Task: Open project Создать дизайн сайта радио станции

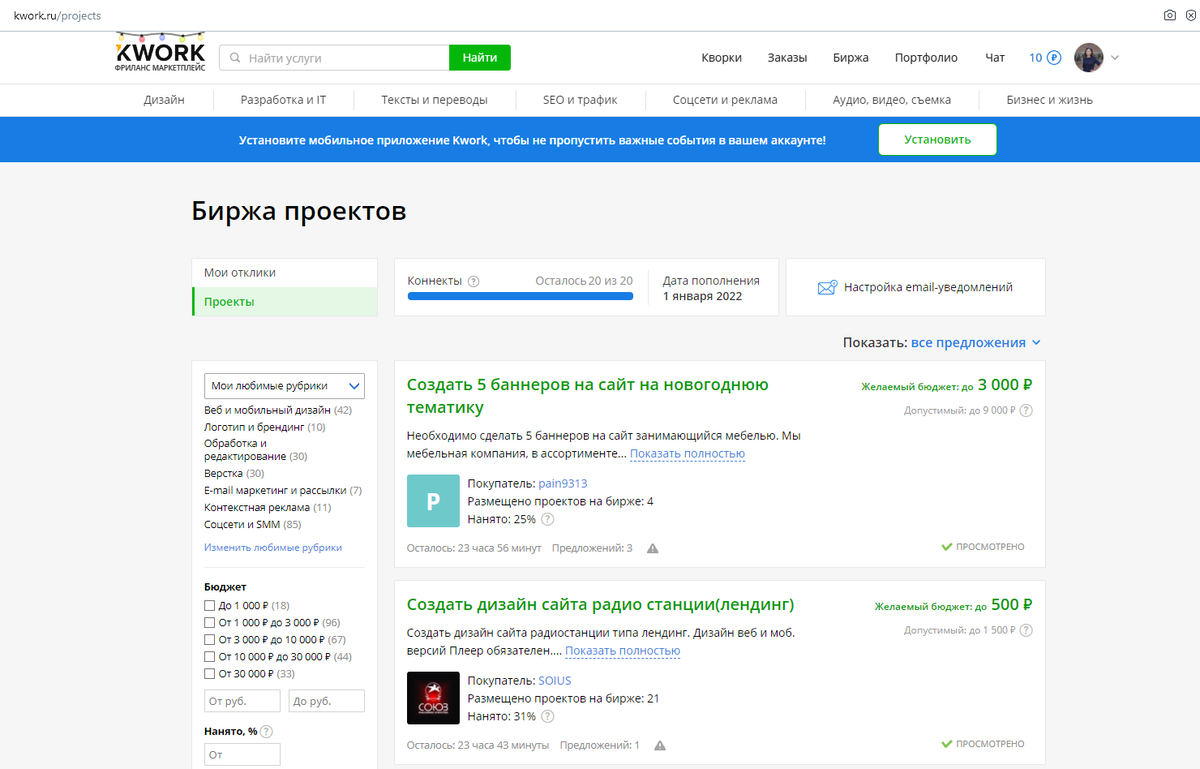Action: coord(601,605)
